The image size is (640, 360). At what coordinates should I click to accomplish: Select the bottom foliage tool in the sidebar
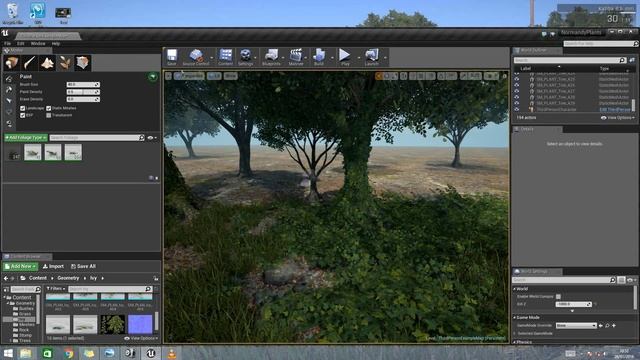[x=9, y=123]
